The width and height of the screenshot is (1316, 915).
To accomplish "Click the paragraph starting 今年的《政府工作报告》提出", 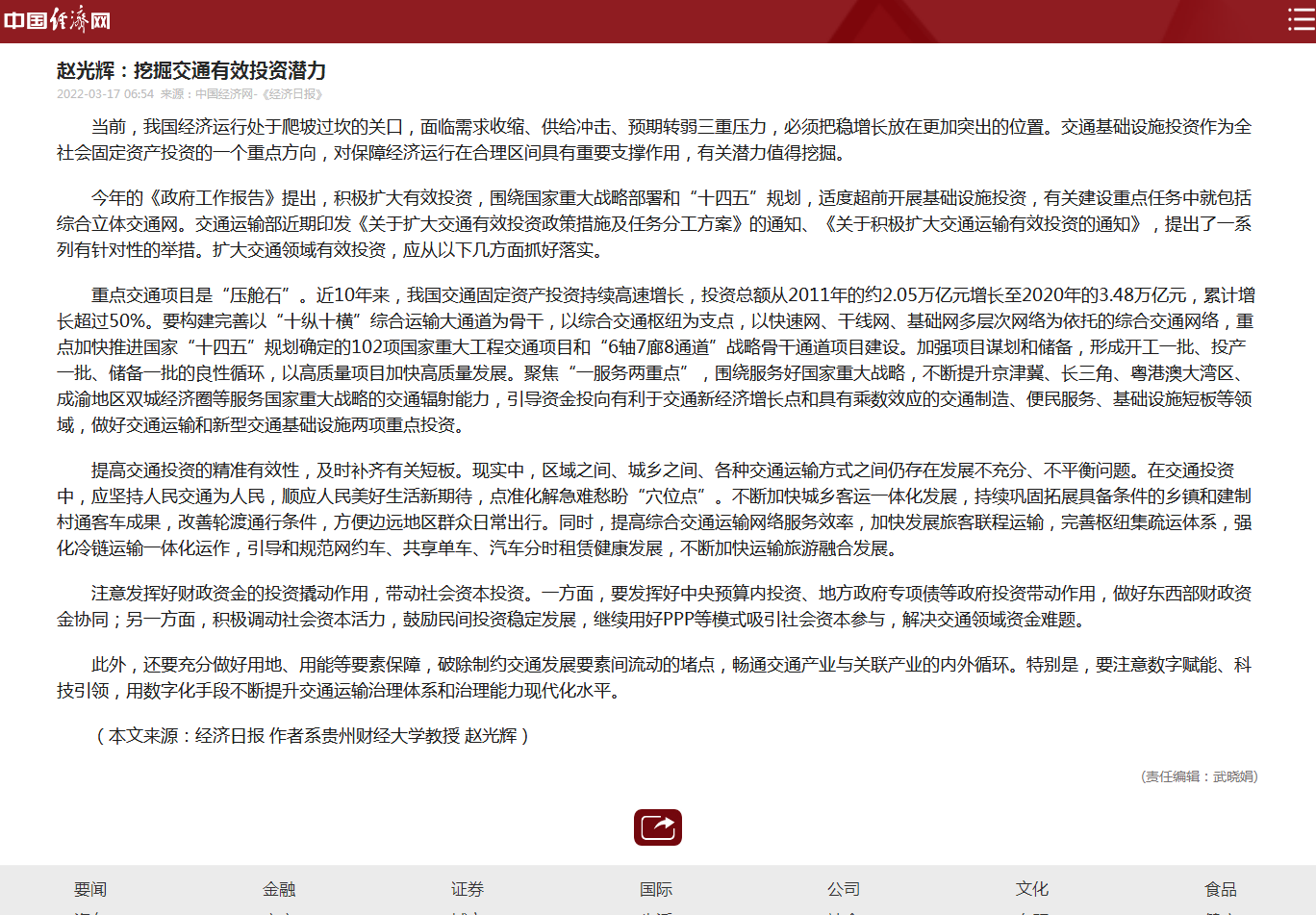I will [654, 224].
